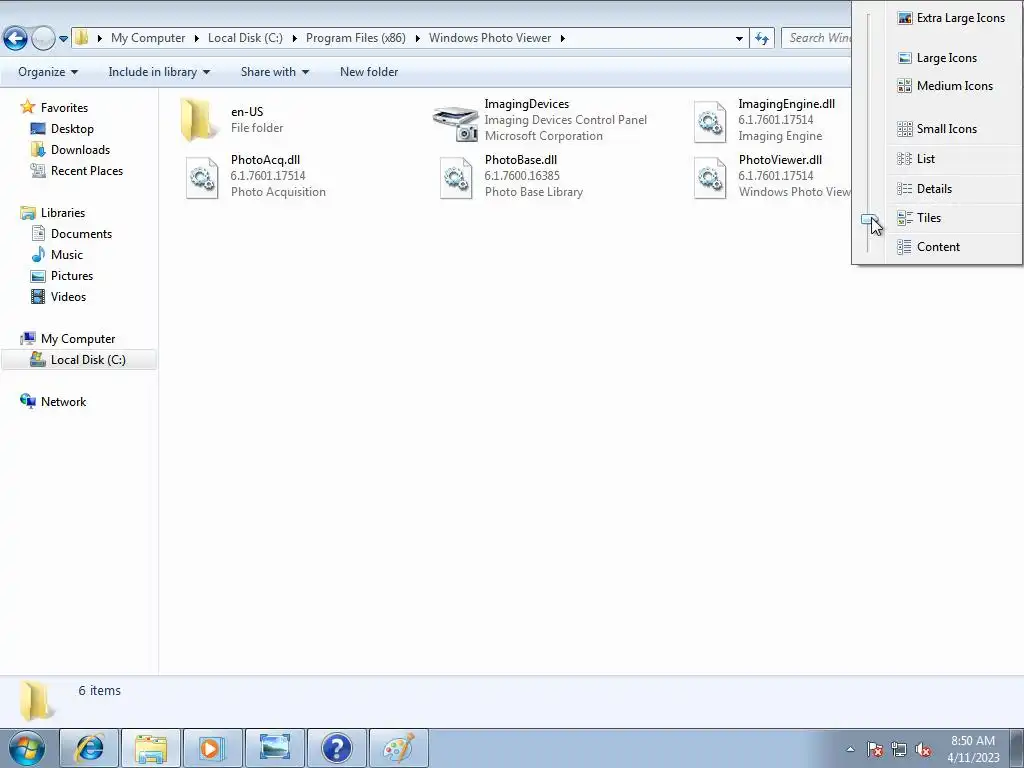Choose Content view option
This screenshot has height=768, width=1024.
click(954, 247)
